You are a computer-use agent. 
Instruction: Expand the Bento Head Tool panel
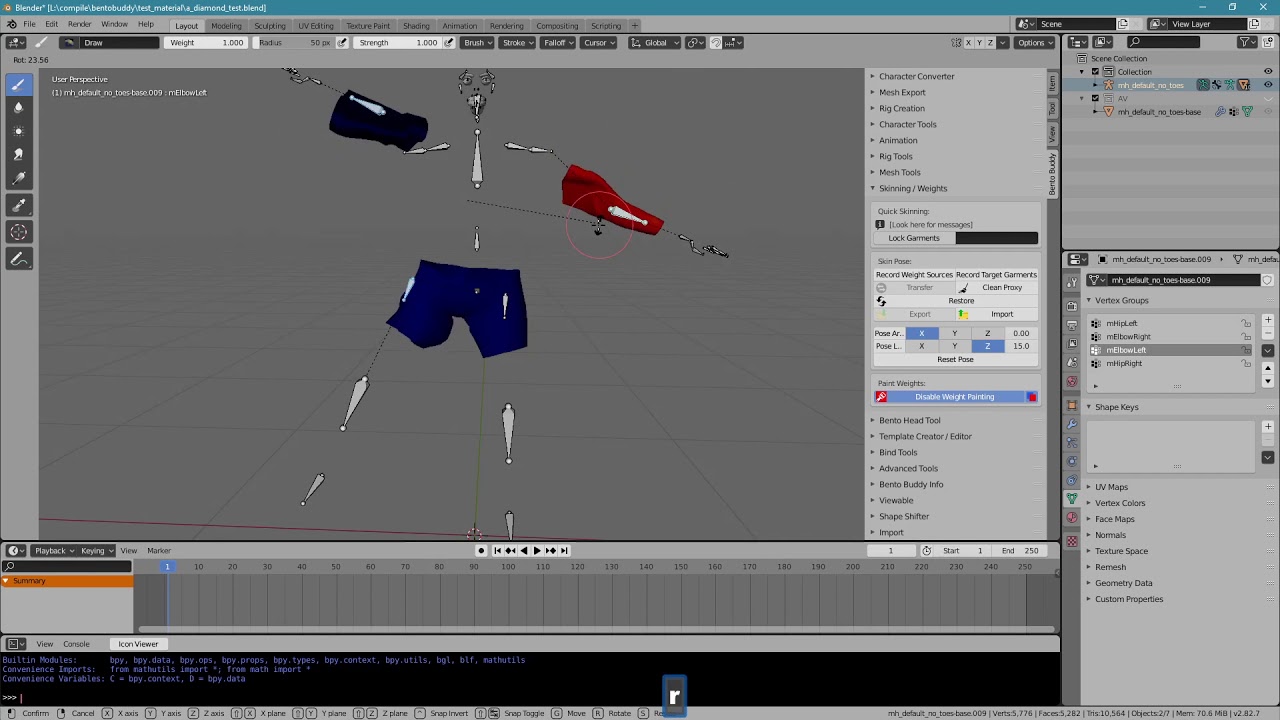910,420
